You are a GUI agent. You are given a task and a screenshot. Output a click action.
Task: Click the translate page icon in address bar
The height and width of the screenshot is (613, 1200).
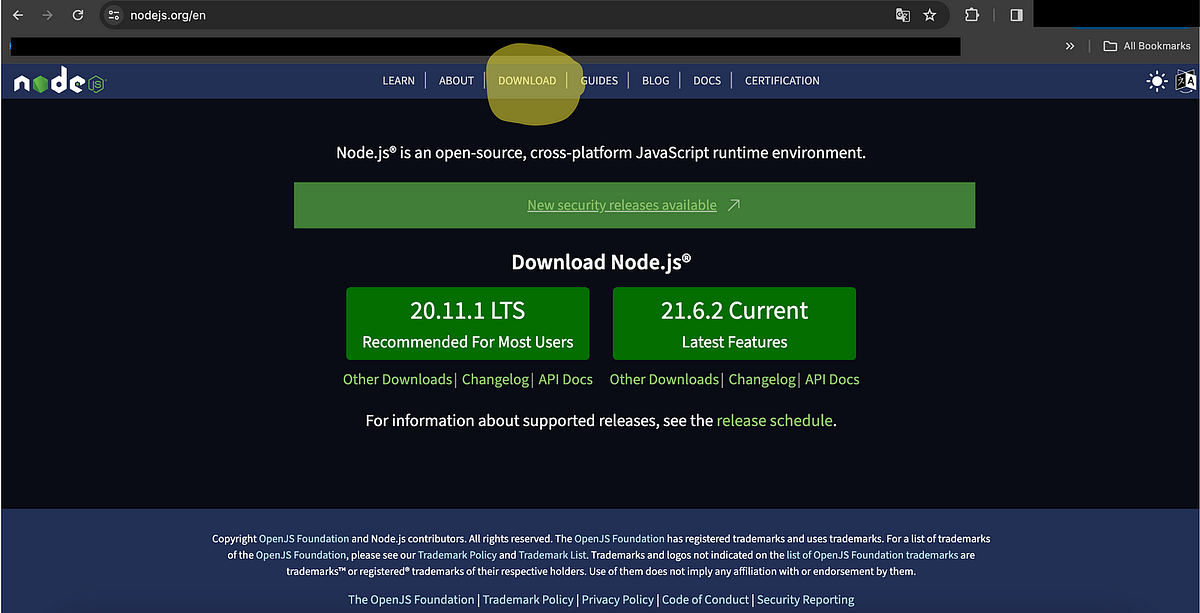pyautogui.click(x=902, y=15)
